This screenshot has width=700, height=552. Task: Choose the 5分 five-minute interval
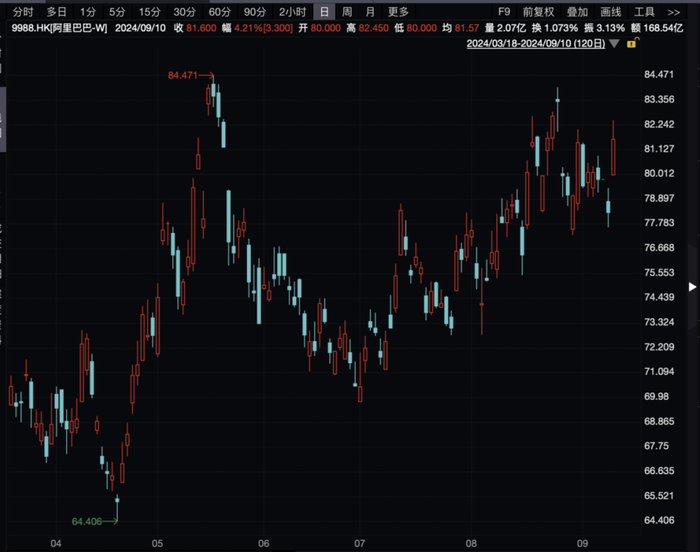click(x=117, y=12)
